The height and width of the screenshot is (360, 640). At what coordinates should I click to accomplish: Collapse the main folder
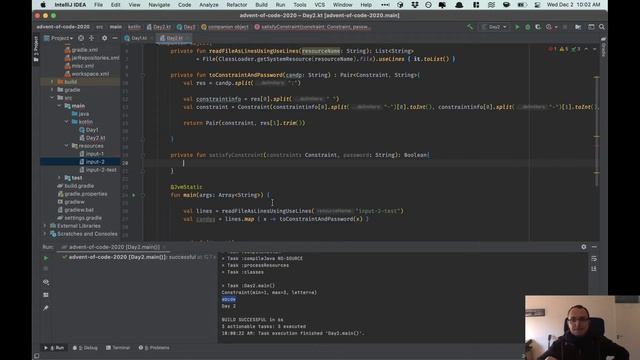[x=59, y=106]
